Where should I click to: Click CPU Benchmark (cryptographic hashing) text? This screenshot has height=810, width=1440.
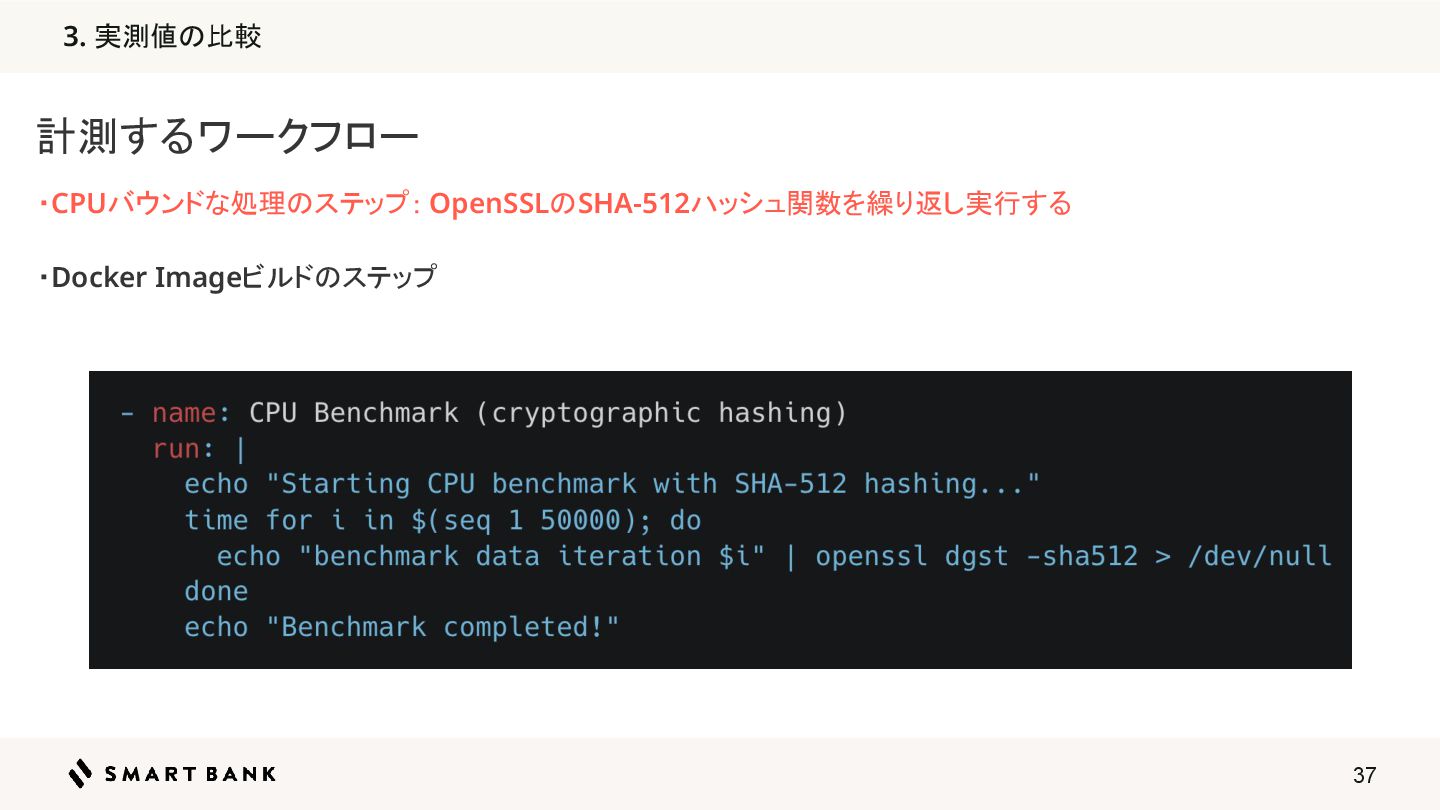click(x=548, y=413)
